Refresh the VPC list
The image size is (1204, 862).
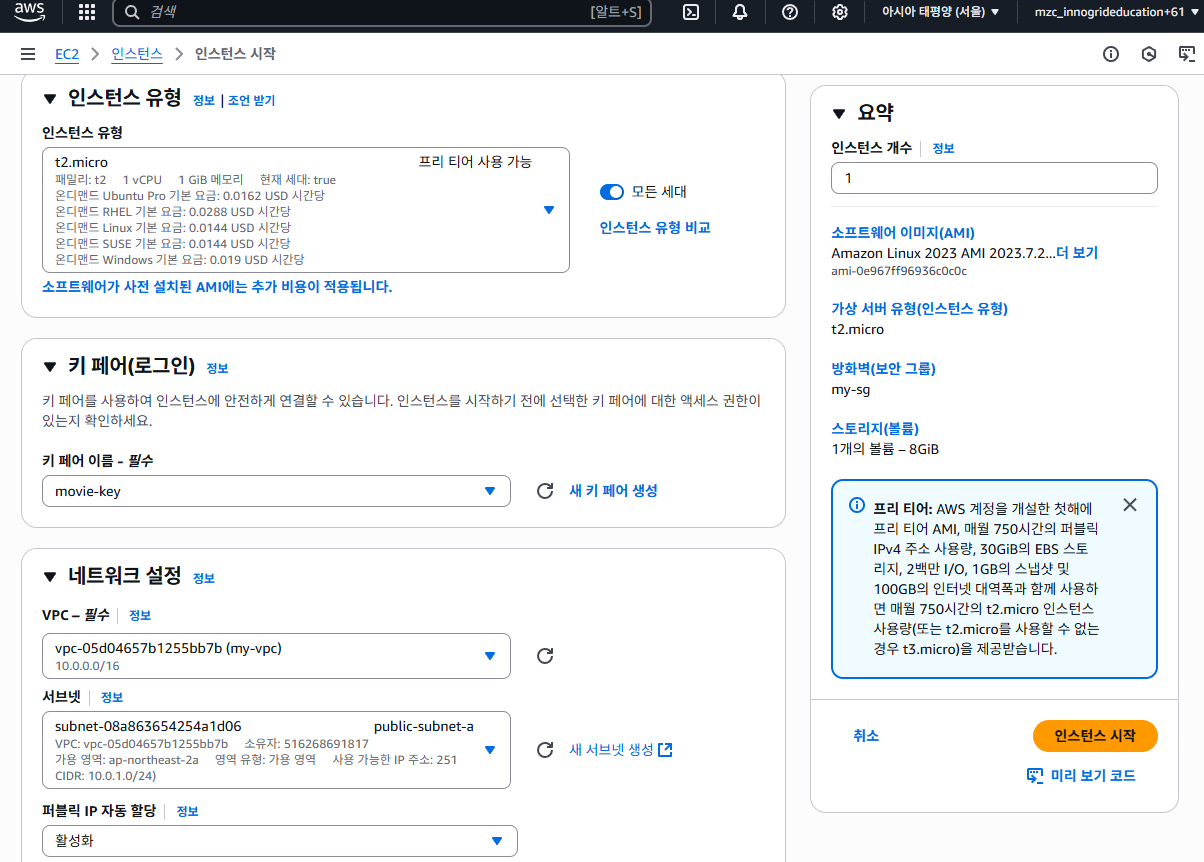545,656
